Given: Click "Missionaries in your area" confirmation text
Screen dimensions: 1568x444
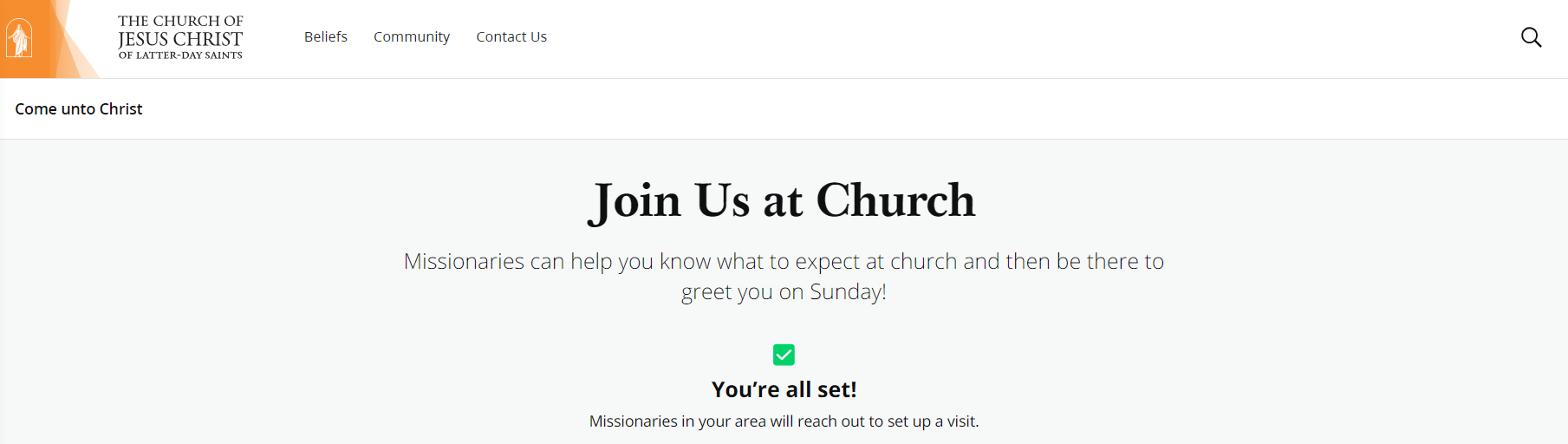Looking at the screenshot, I should coord(678,421).
